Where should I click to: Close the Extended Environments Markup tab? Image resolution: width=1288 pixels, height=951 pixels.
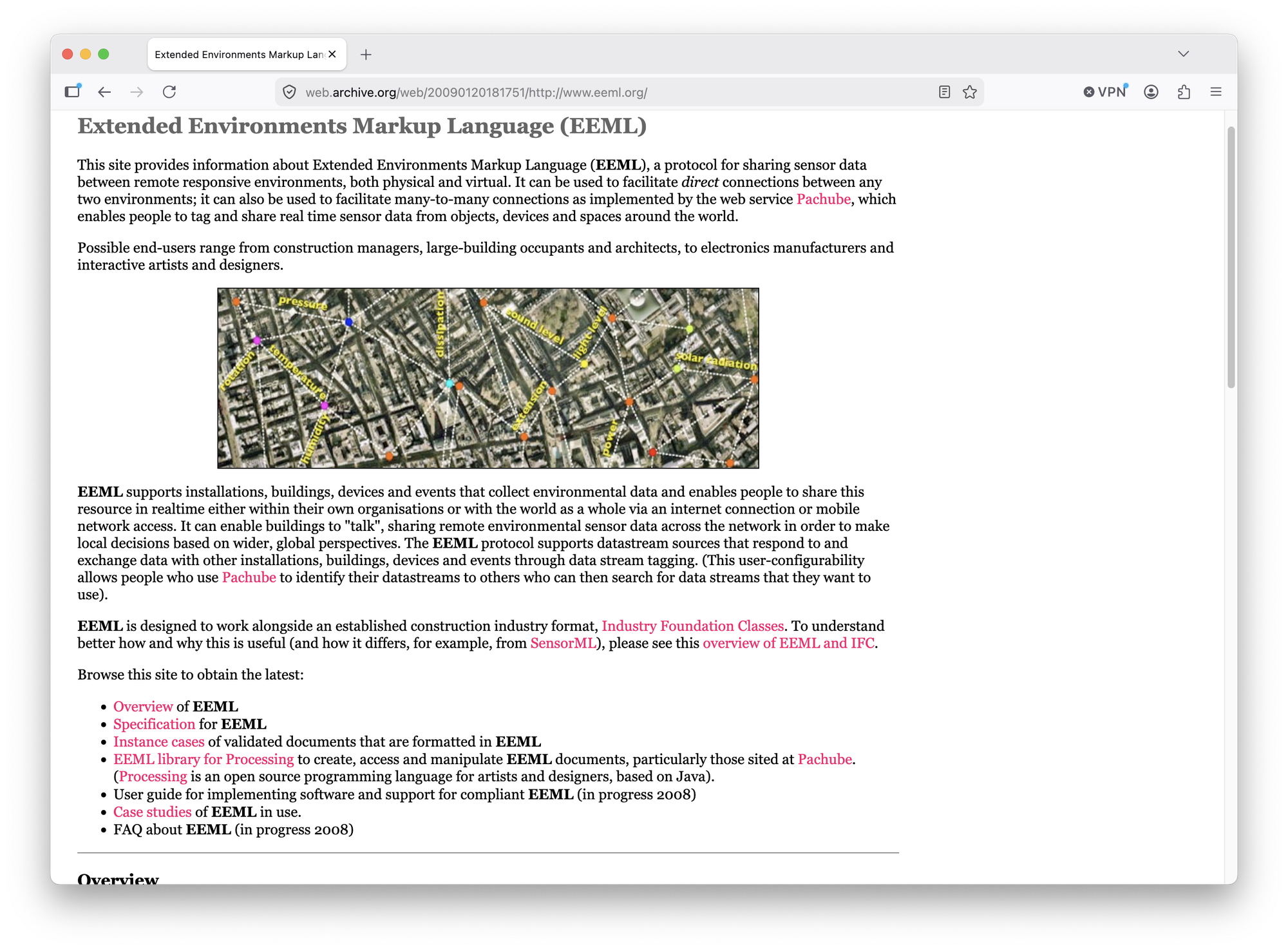pyautogui.click(x=332, y=55)
